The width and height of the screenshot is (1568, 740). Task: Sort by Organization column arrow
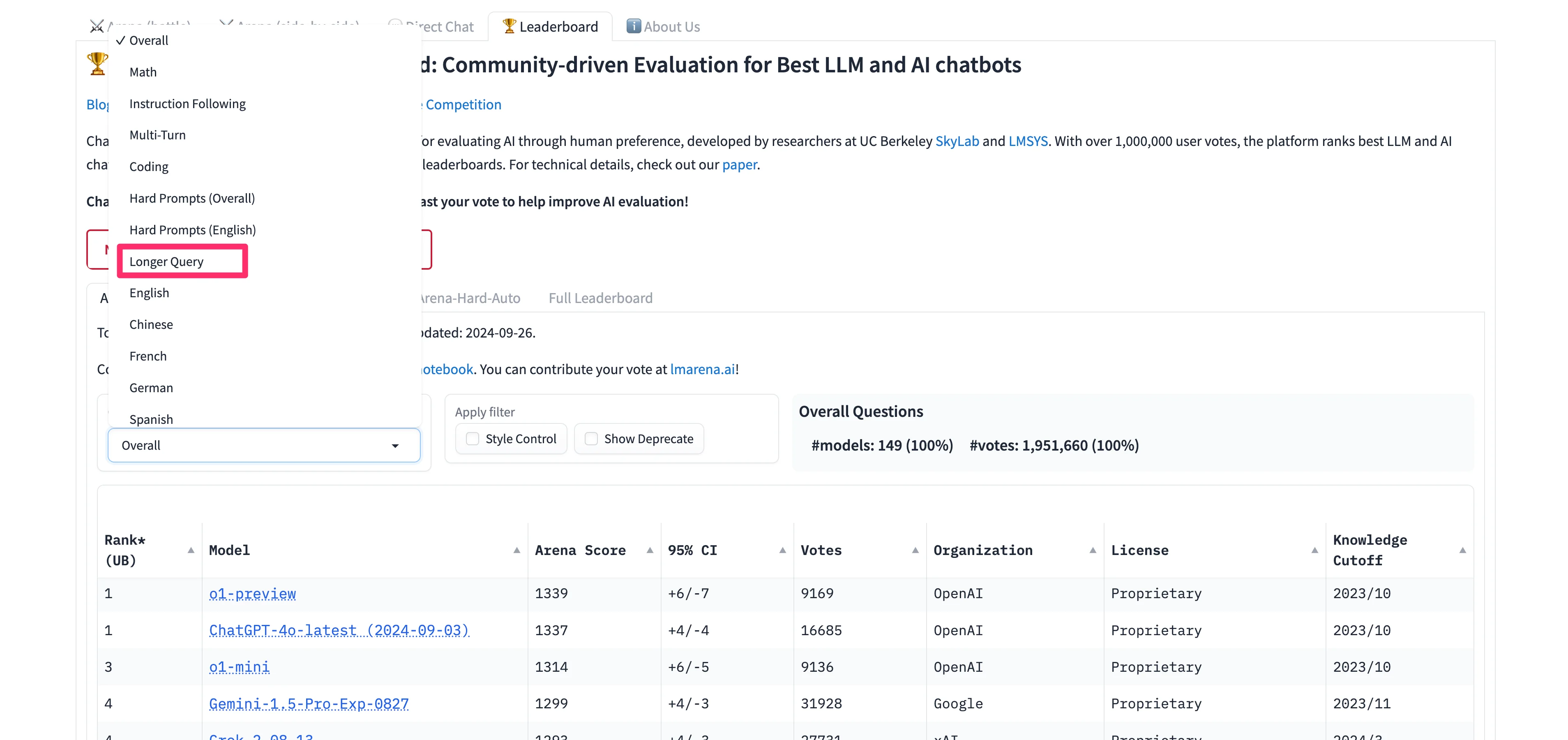[1093, 550]
